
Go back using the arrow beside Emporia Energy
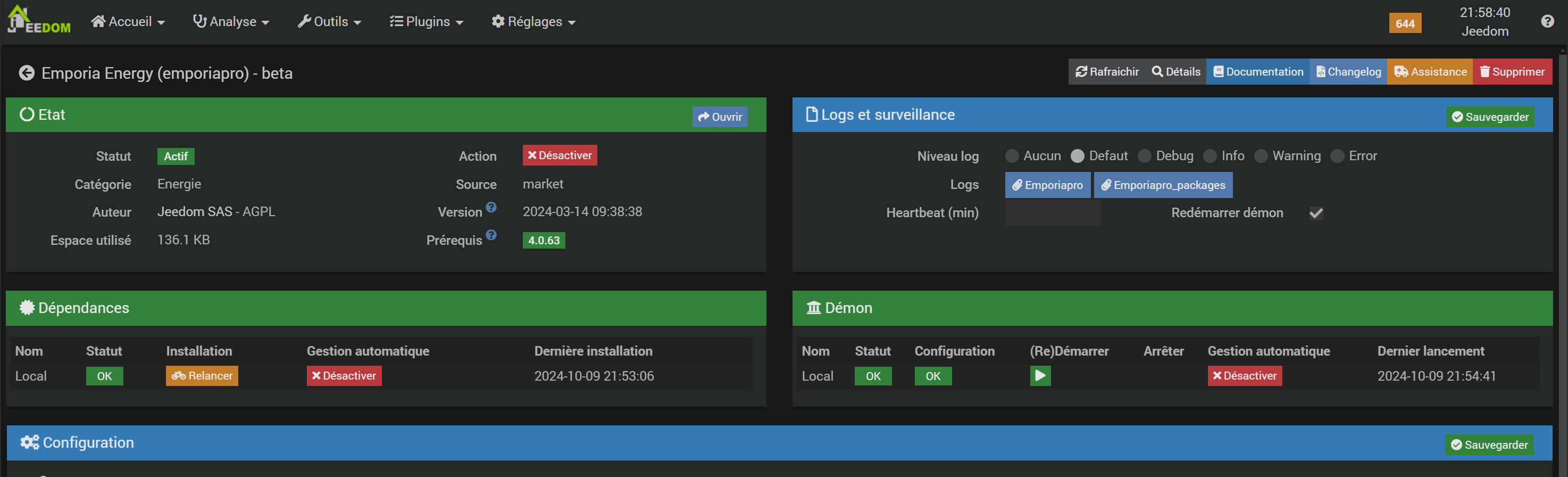(27, 73)
